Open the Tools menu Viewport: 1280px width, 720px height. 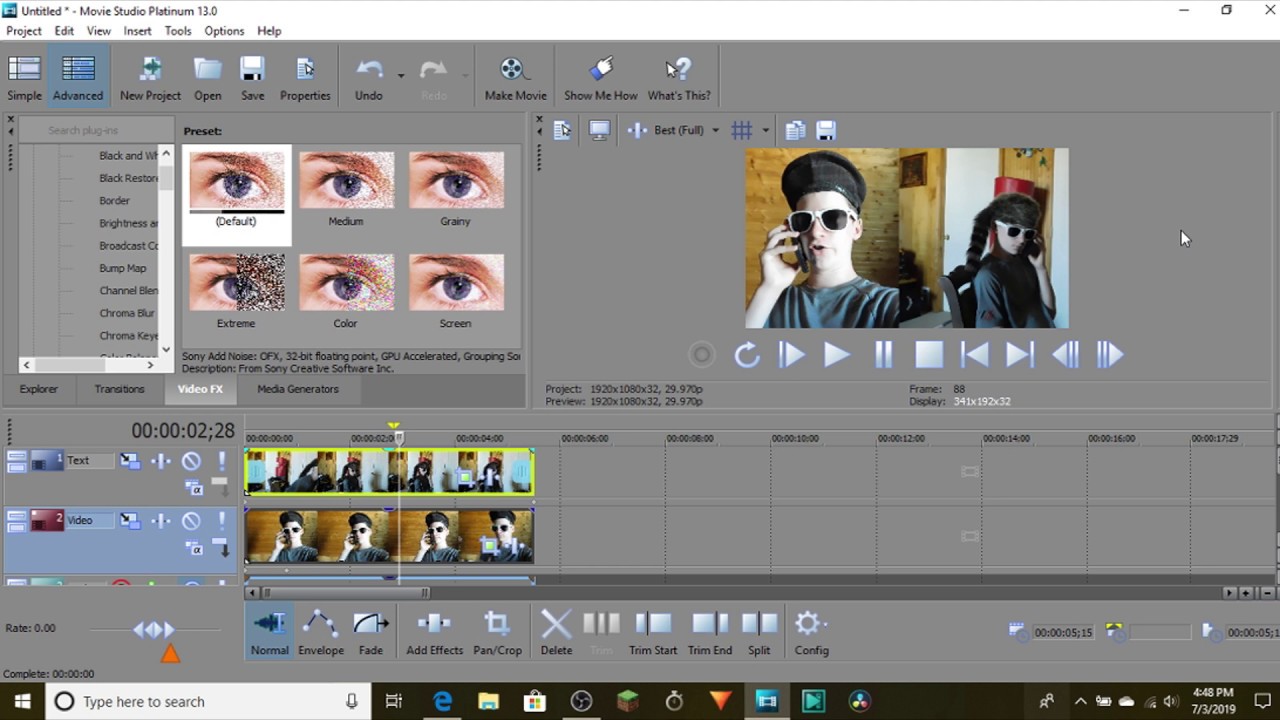178,31
